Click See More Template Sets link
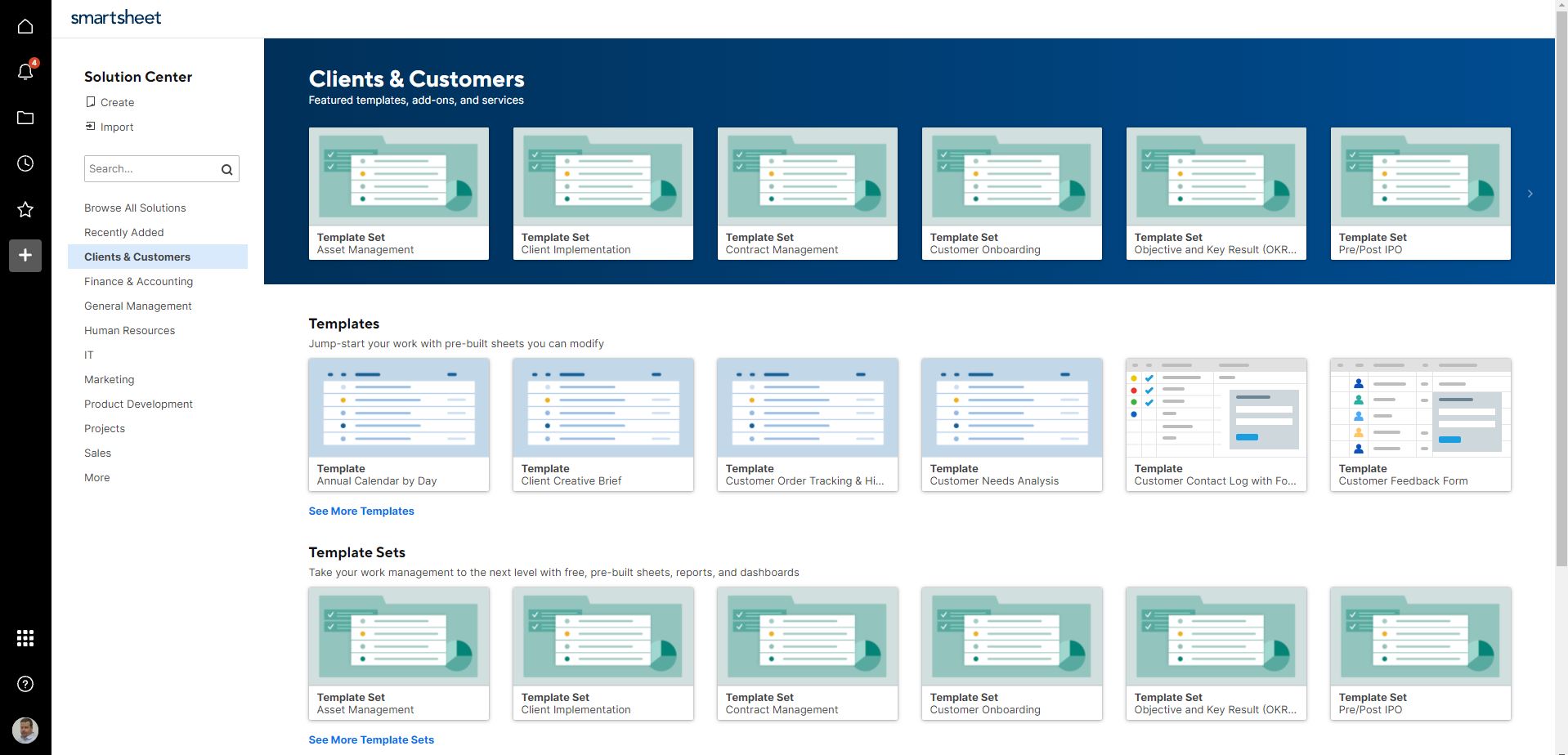The image size is (1568, 755). coord(371,739)
